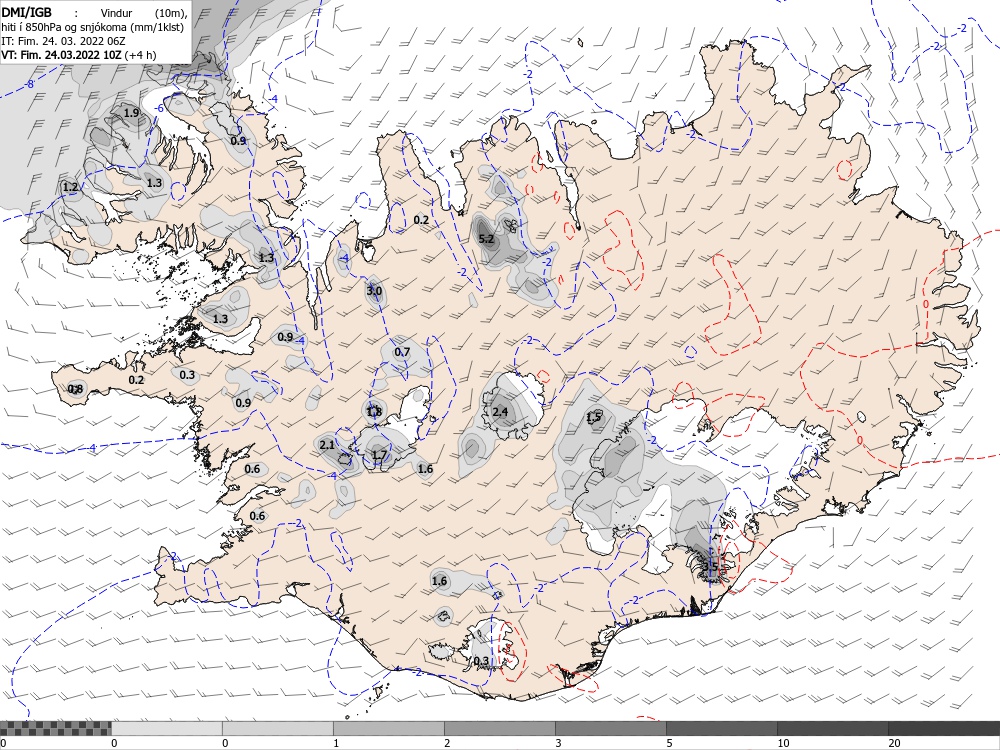
Task: Select the legend scale label 20
Action: pos(894,743)
